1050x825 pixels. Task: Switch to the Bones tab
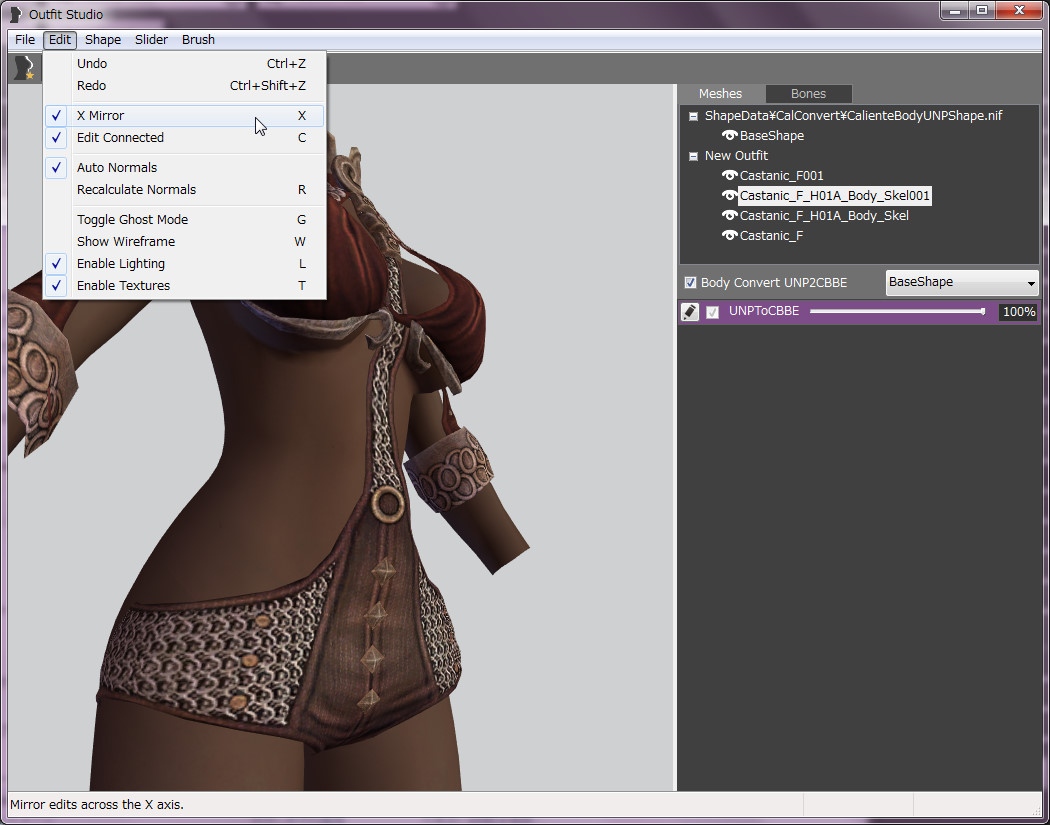(x=808, y=94)
